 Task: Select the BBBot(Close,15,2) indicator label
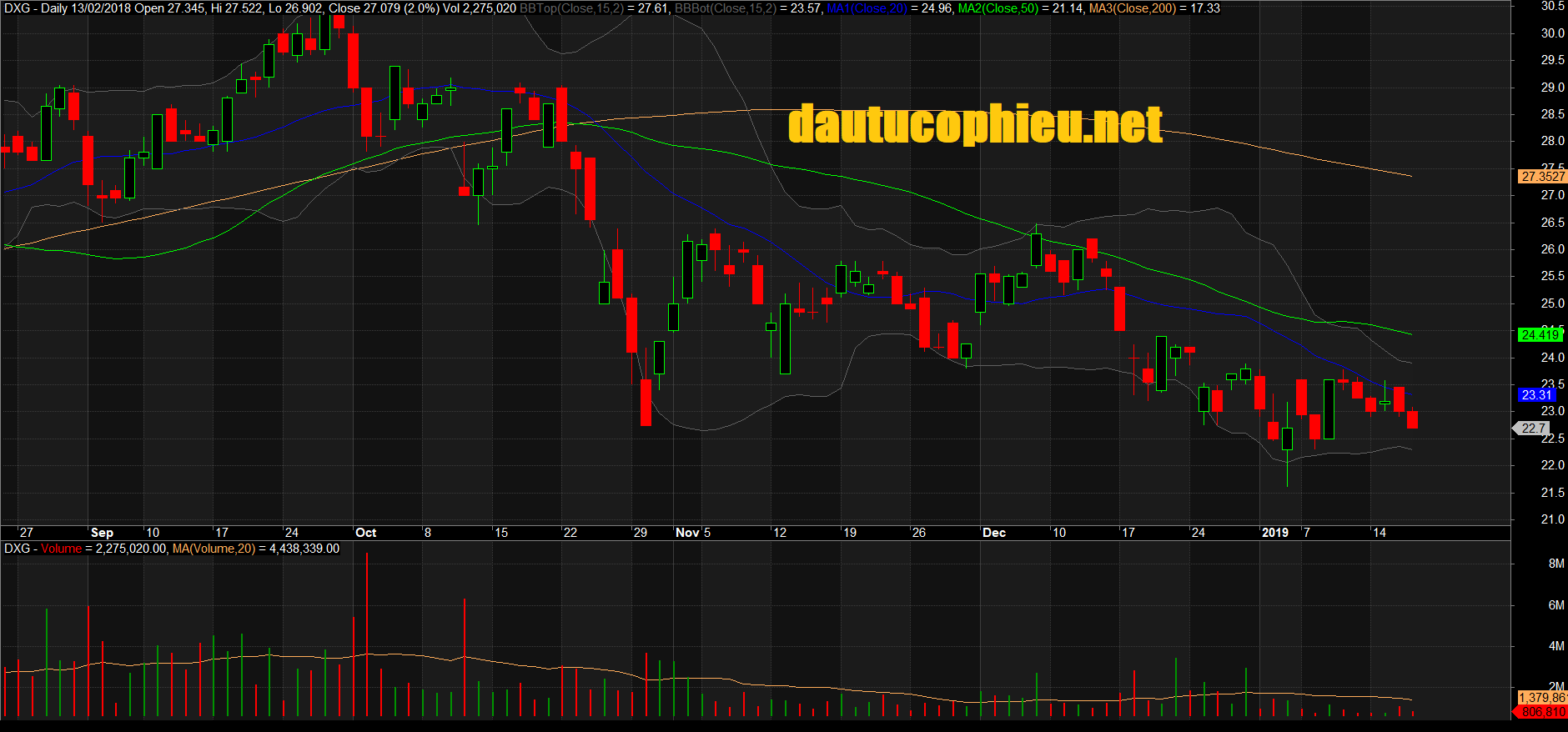coord(725,8)
